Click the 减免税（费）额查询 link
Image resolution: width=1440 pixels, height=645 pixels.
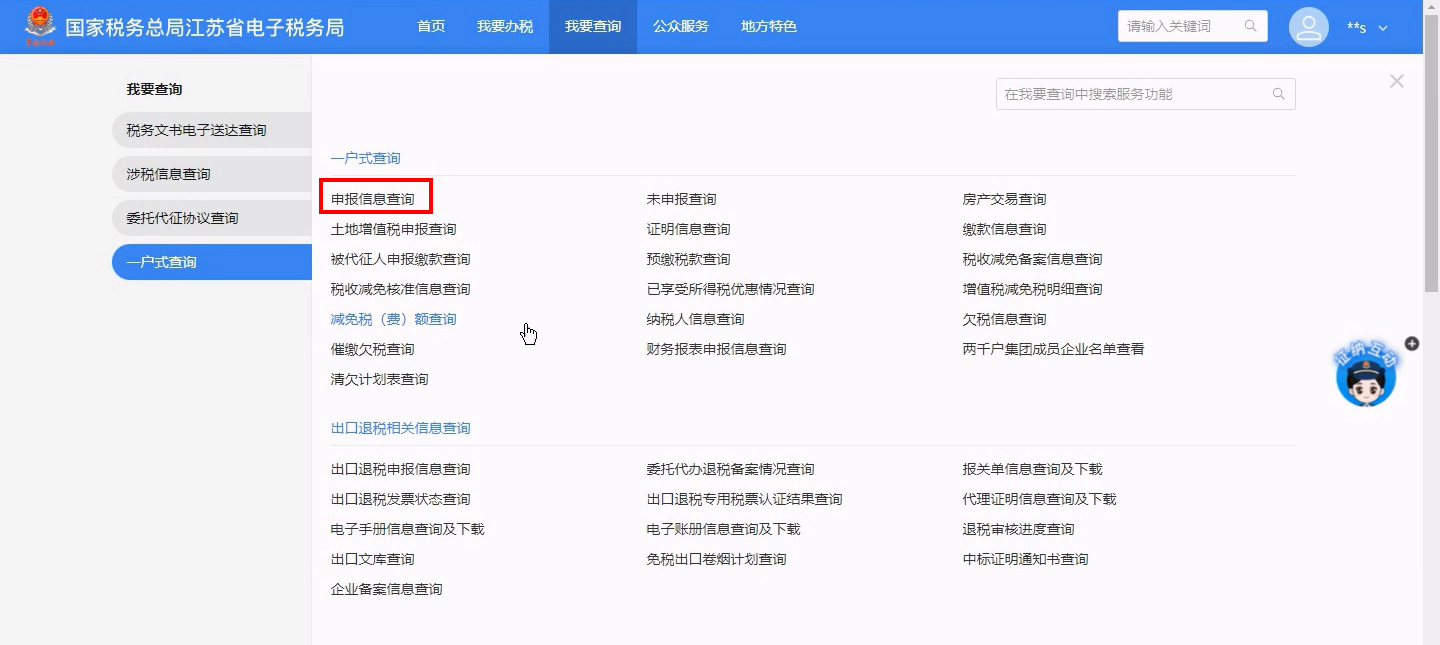click(393, 319)
